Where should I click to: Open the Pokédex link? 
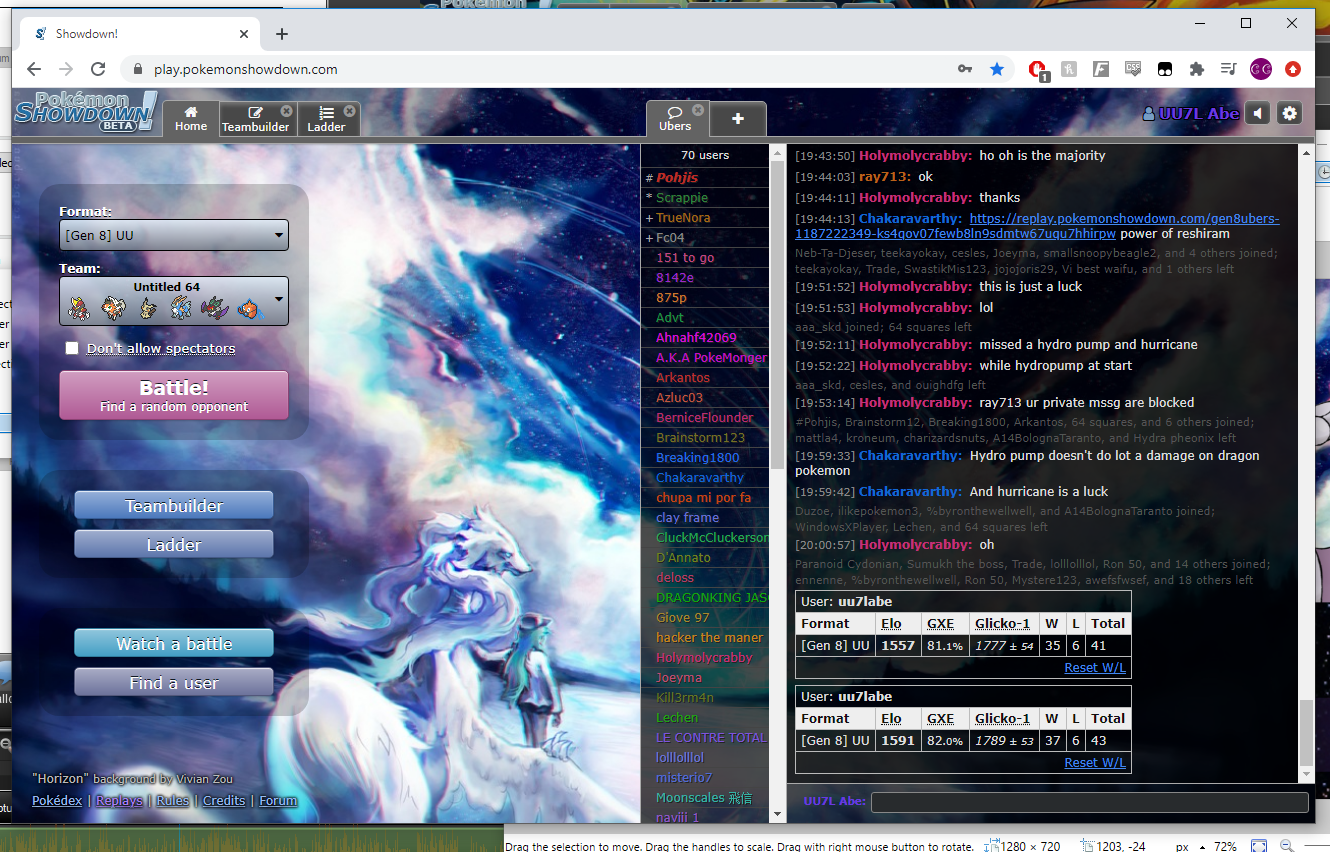[58, 800]
